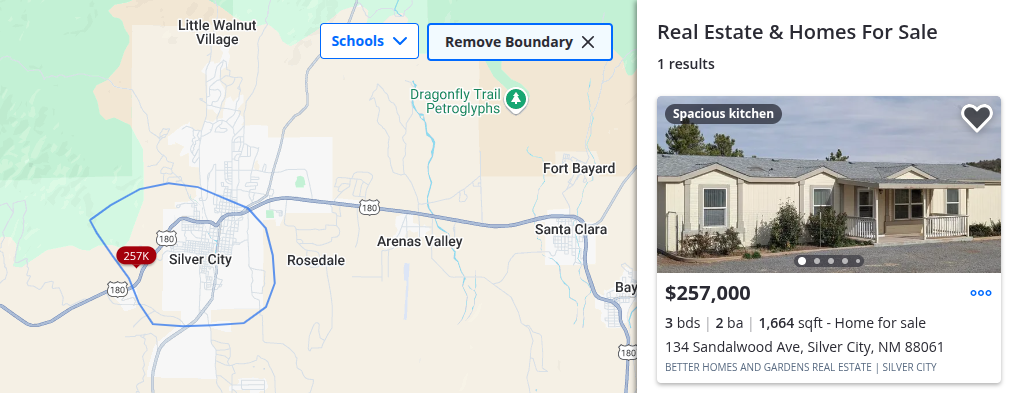Select the first photo carousel dot
The height and width of the screenshot is (393, 1010).
[802, 261]
